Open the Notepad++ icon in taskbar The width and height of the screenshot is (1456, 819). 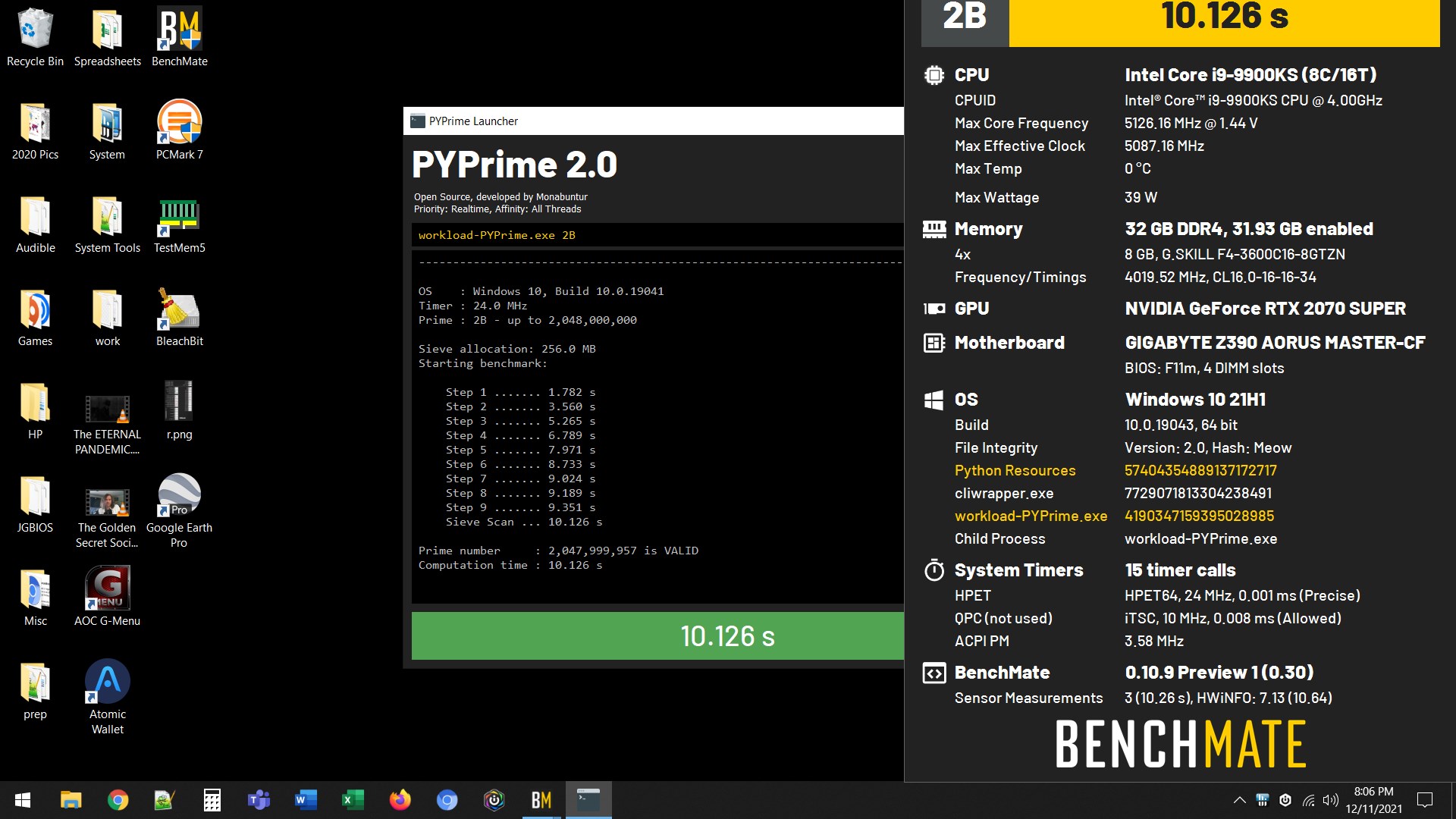tap(165, 800)
